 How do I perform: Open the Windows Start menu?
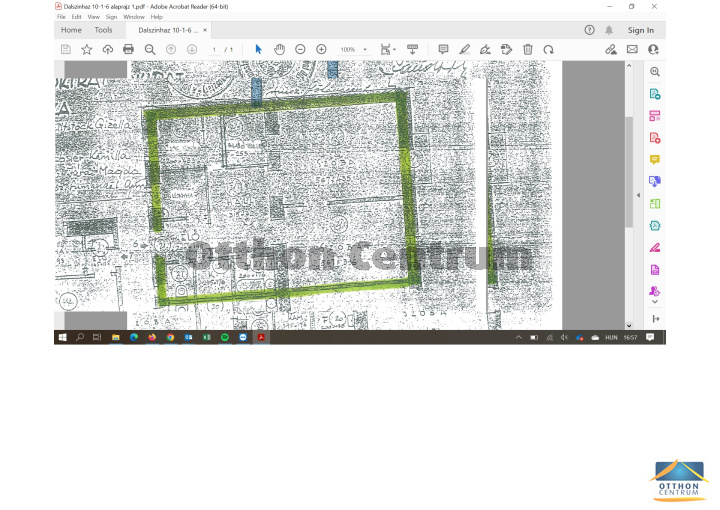pyautogui.click(x=63, y=337)
